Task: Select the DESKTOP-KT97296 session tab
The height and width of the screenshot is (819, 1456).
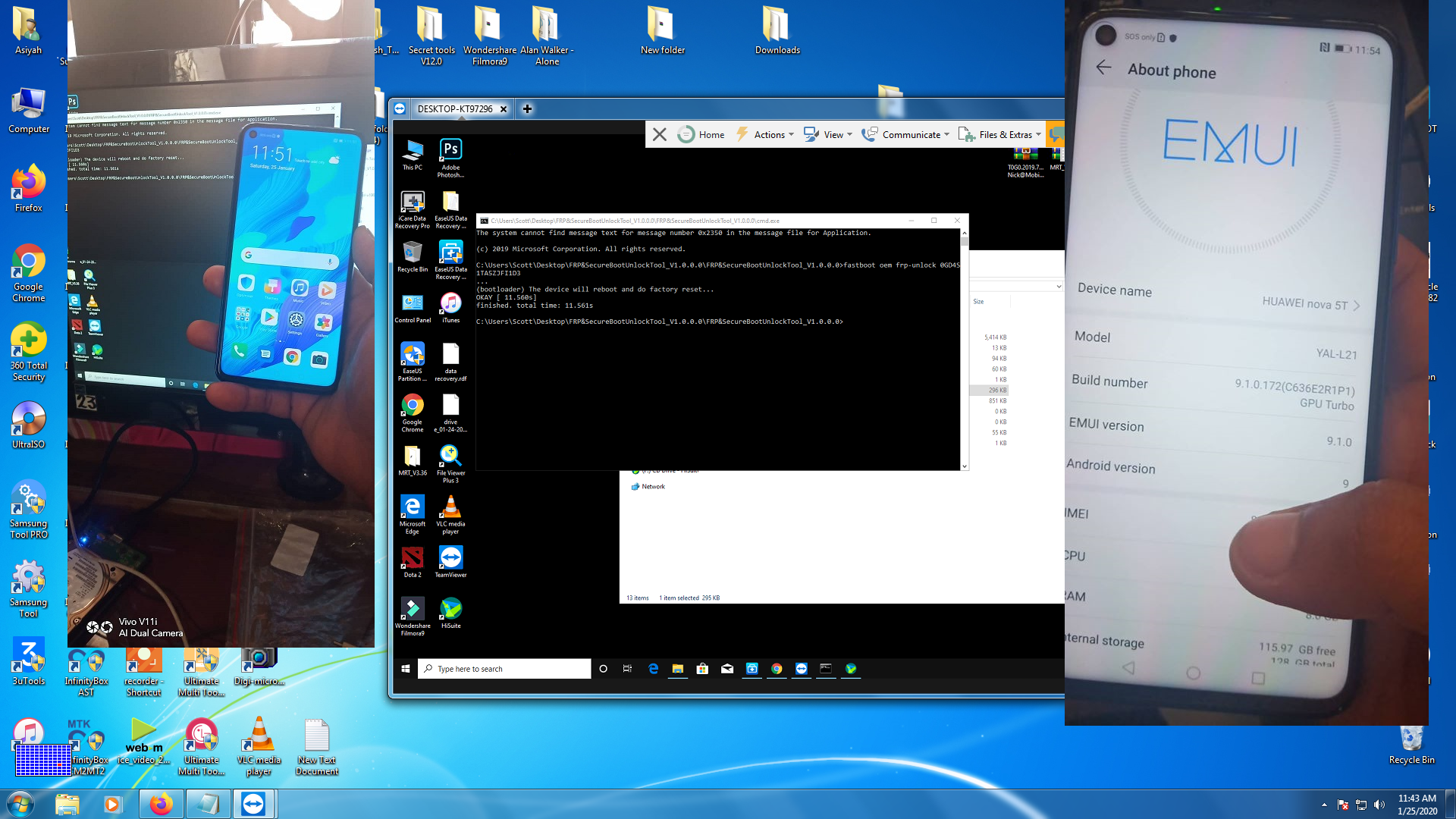Action: click(454, 108)
